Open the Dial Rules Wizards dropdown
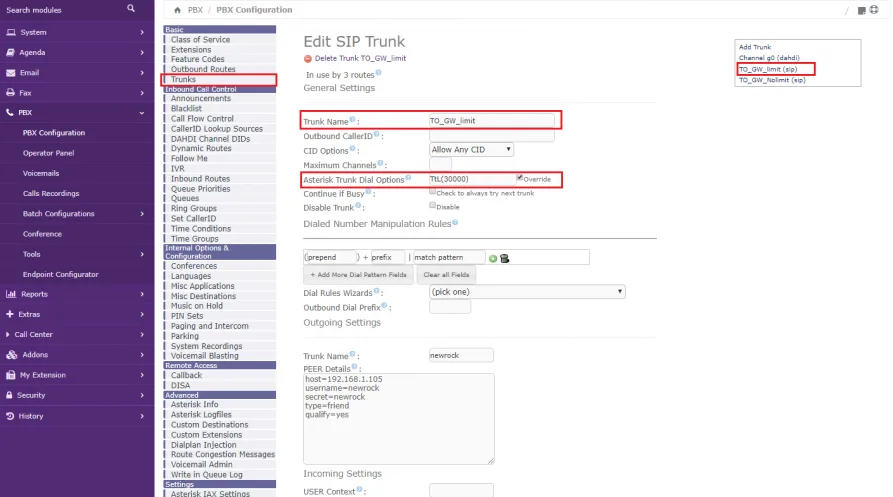This screenshot has height=497, width=893. coord(527,291)
